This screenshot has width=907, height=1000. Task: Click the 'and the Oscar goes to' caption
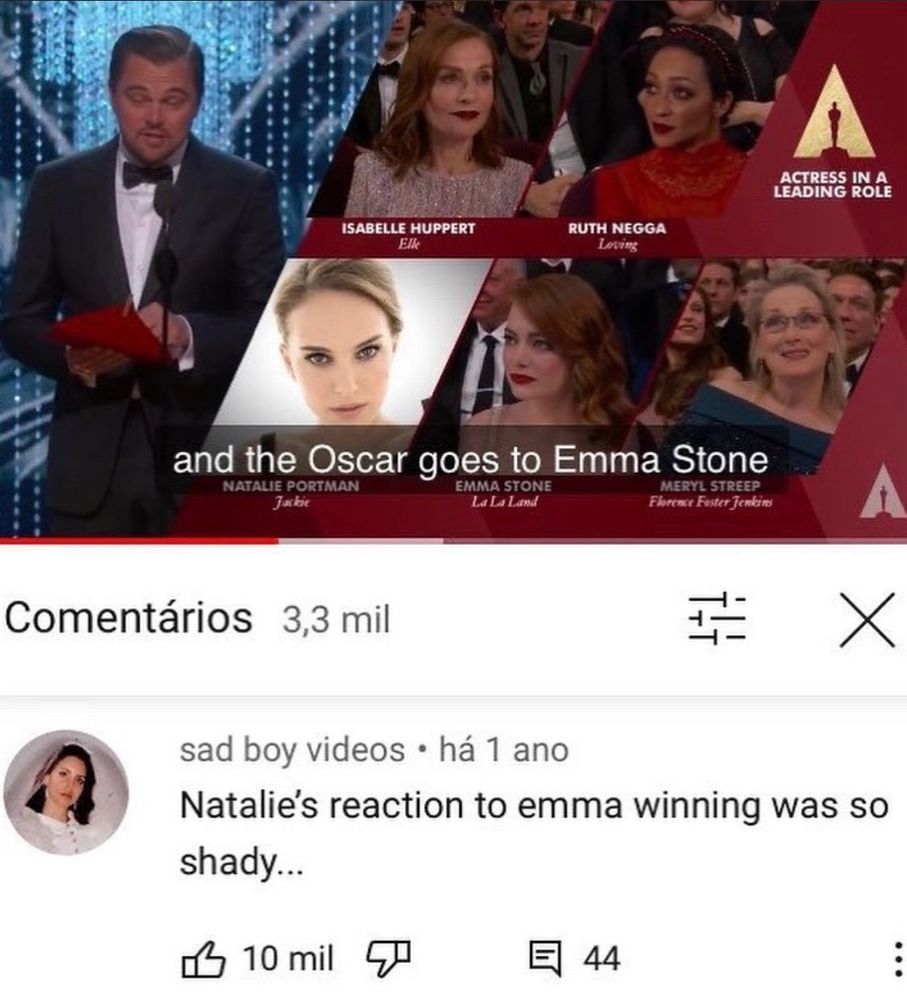coord(358,459)
